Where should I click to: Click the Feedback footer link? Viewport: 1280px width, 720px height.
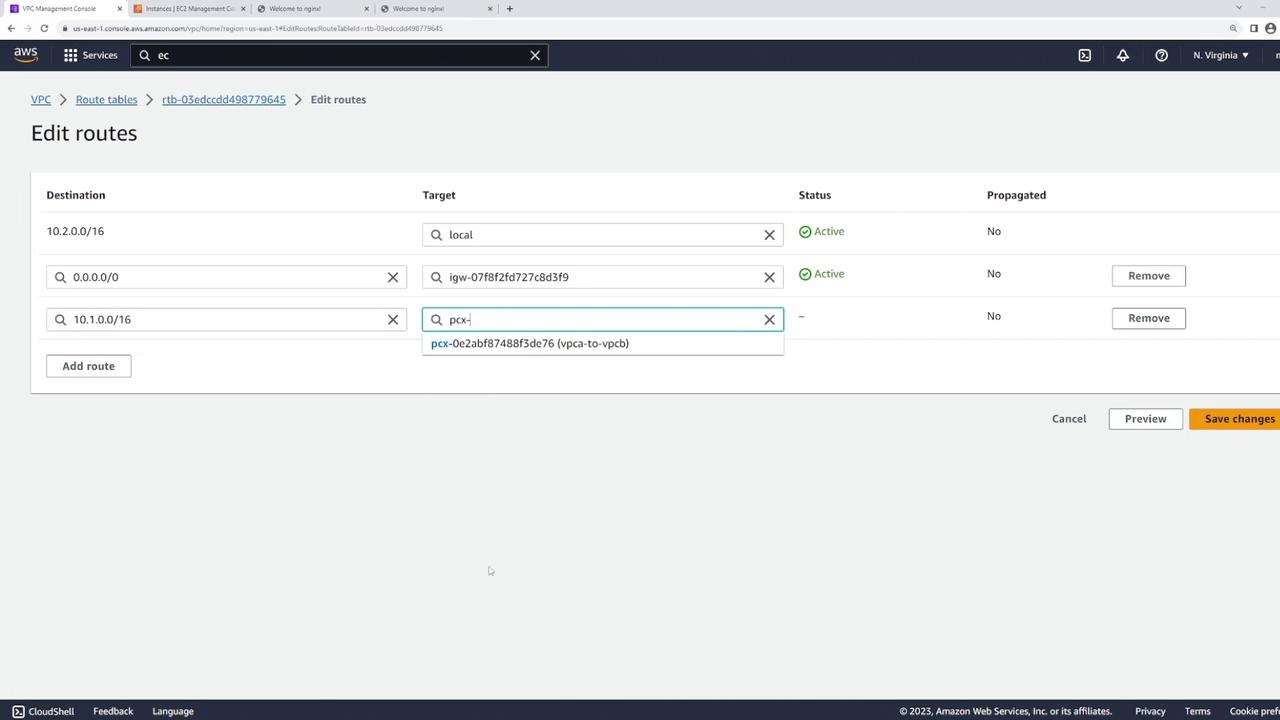113,711
